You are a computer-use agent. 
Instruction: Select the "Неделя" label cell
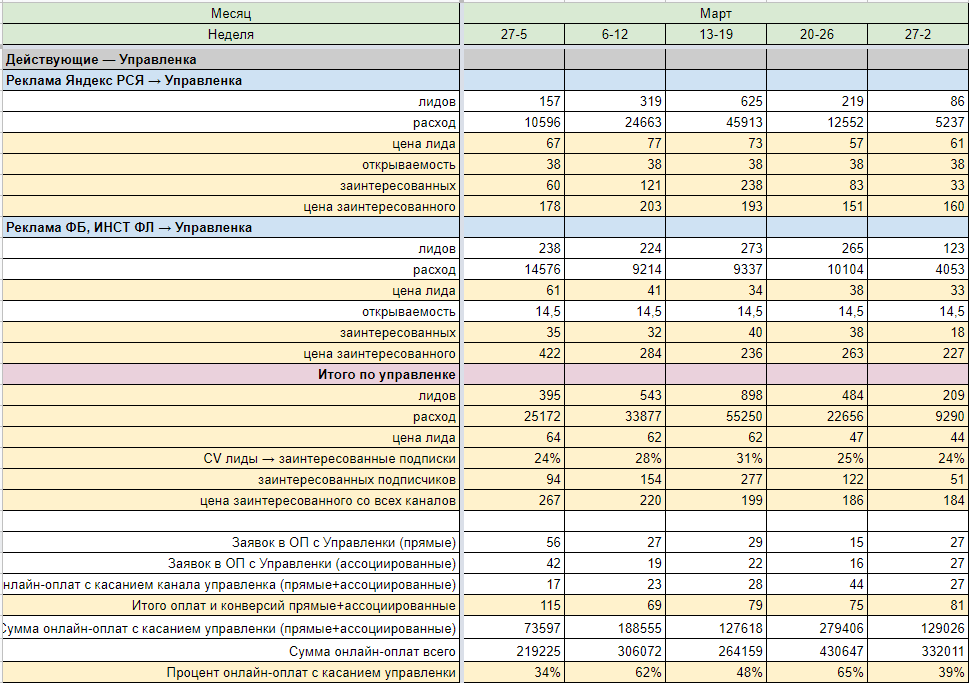click(230, 35)
